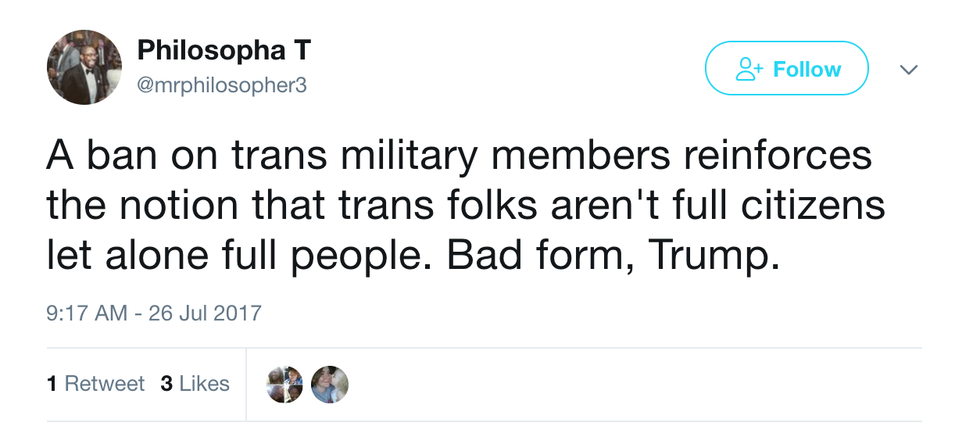This screenshot has width=980, height=430.
Task: Open Philosopha T's profile picture
Action: (x=78, y=67)
